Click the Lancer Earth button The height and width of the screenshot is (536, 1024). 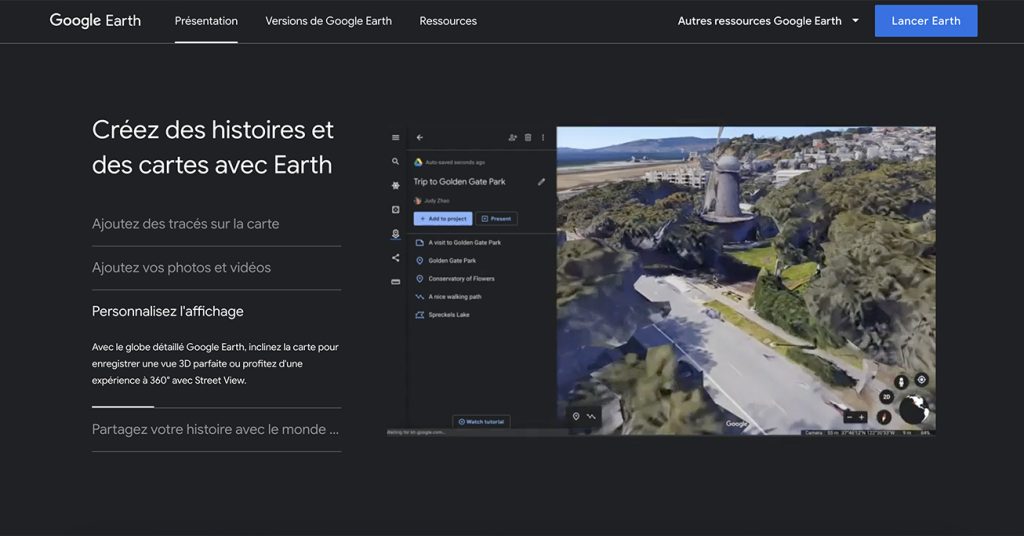point(925,21)
